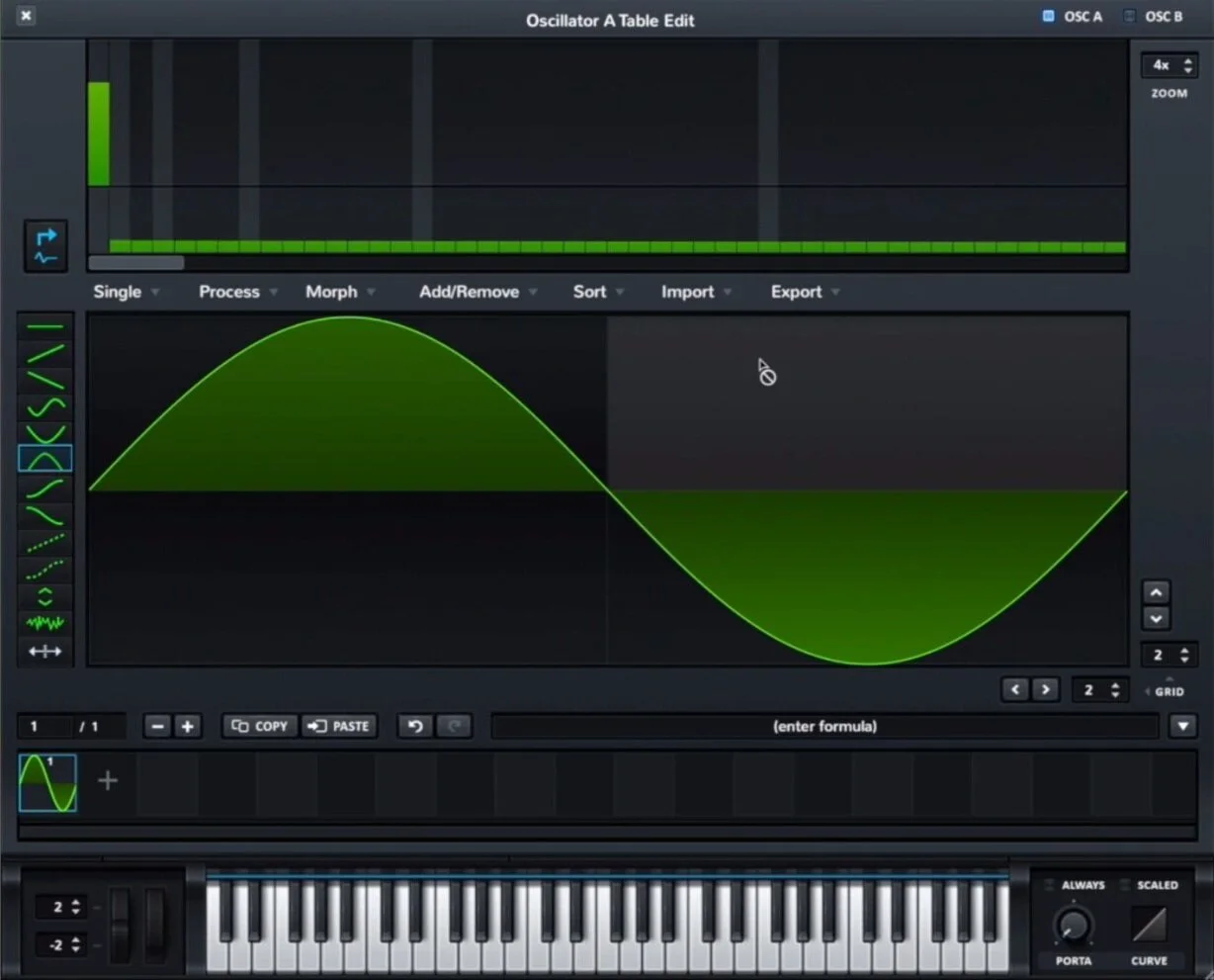Select the half-sine bump draw tool
Image resolution: width=1214 pixels, height=980 pixels.
[x=45, y=457]
